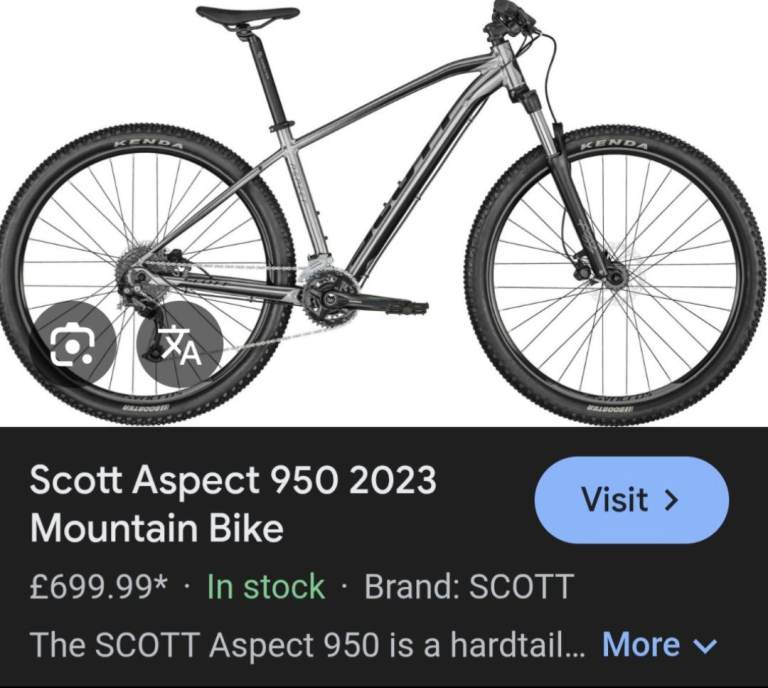Click the Brand: SCOTT text
The width and height of the screenshot is (768, 688).
[469, 586]
